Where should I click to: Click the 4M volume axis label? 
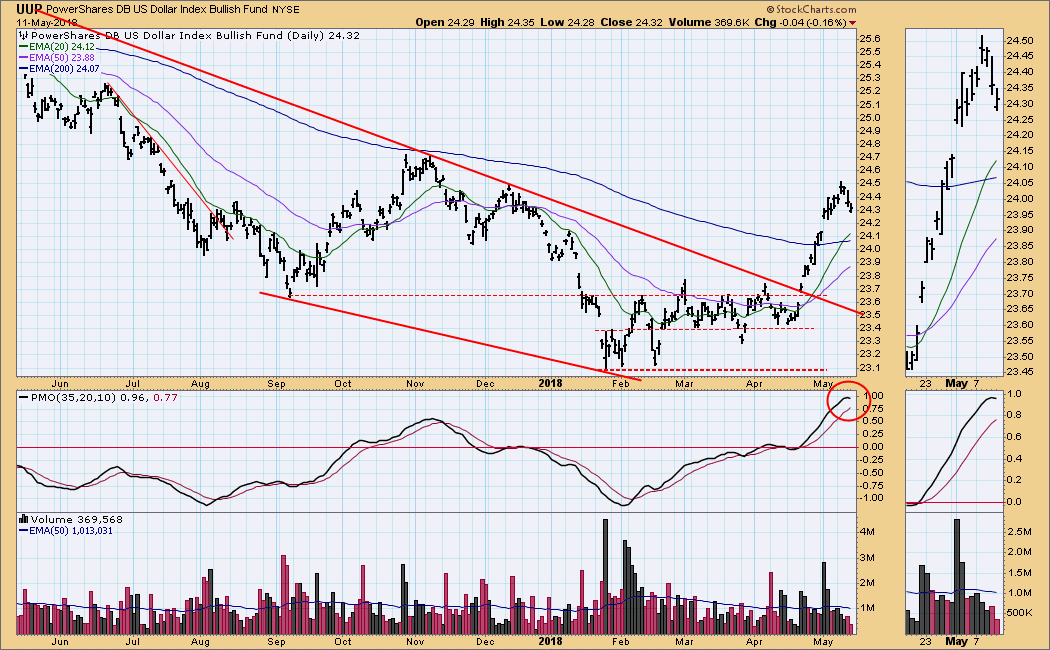(x=867, y=532)
